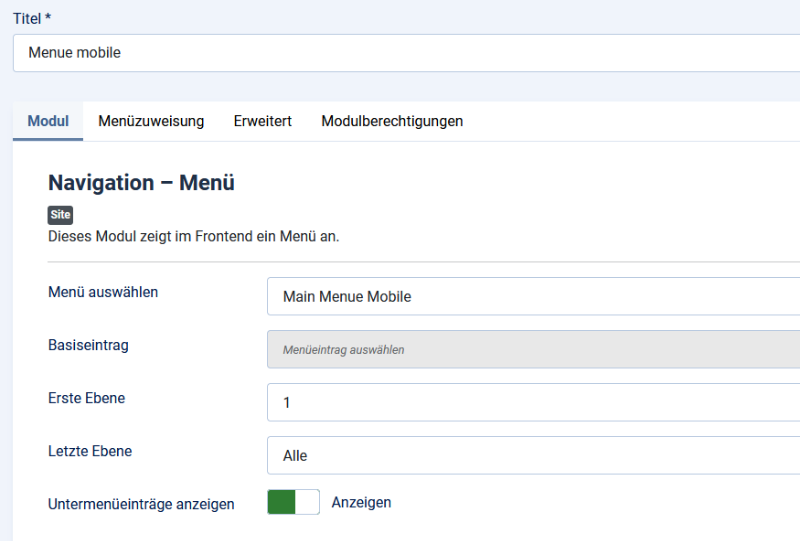
Task: Click the Basiseintrag label
Action: pyautogui.click(x=88, y=345)
